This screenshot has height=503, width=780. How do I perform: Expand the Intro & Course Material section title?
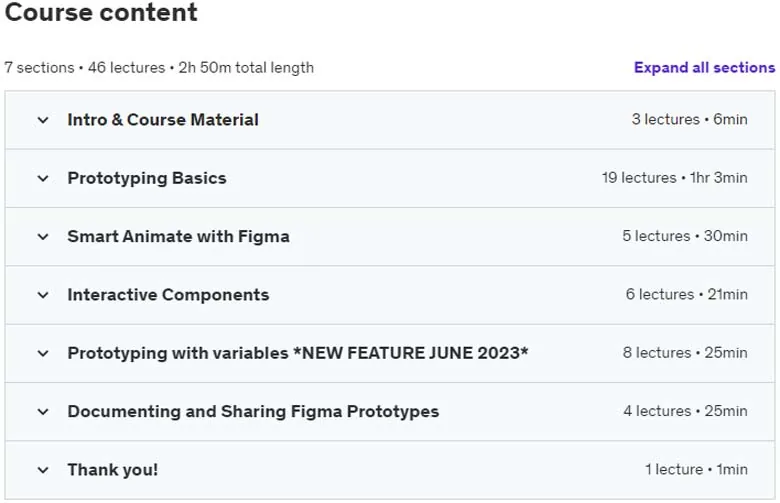163,119
